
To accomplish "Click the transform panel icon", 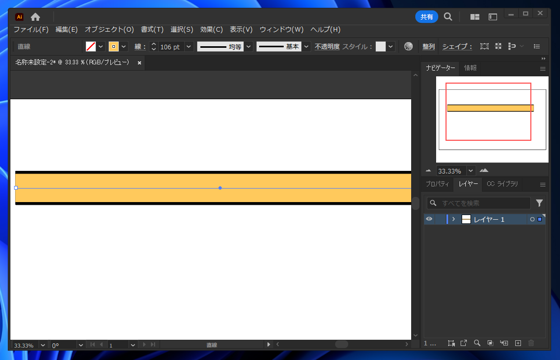I will [x=484, y=46].
